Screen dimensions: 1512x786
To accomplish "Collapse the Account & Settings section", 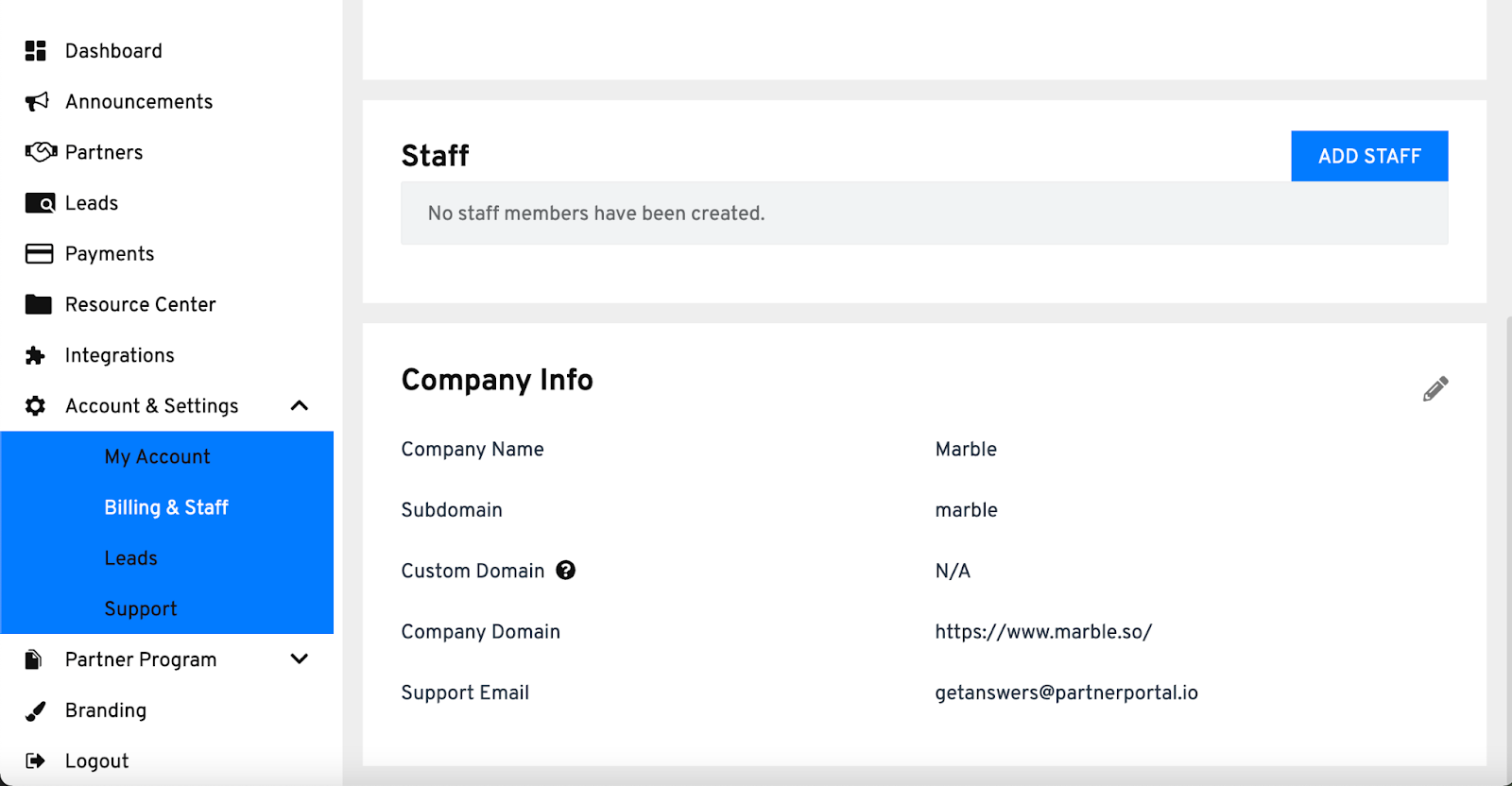I will click(300, 406).
